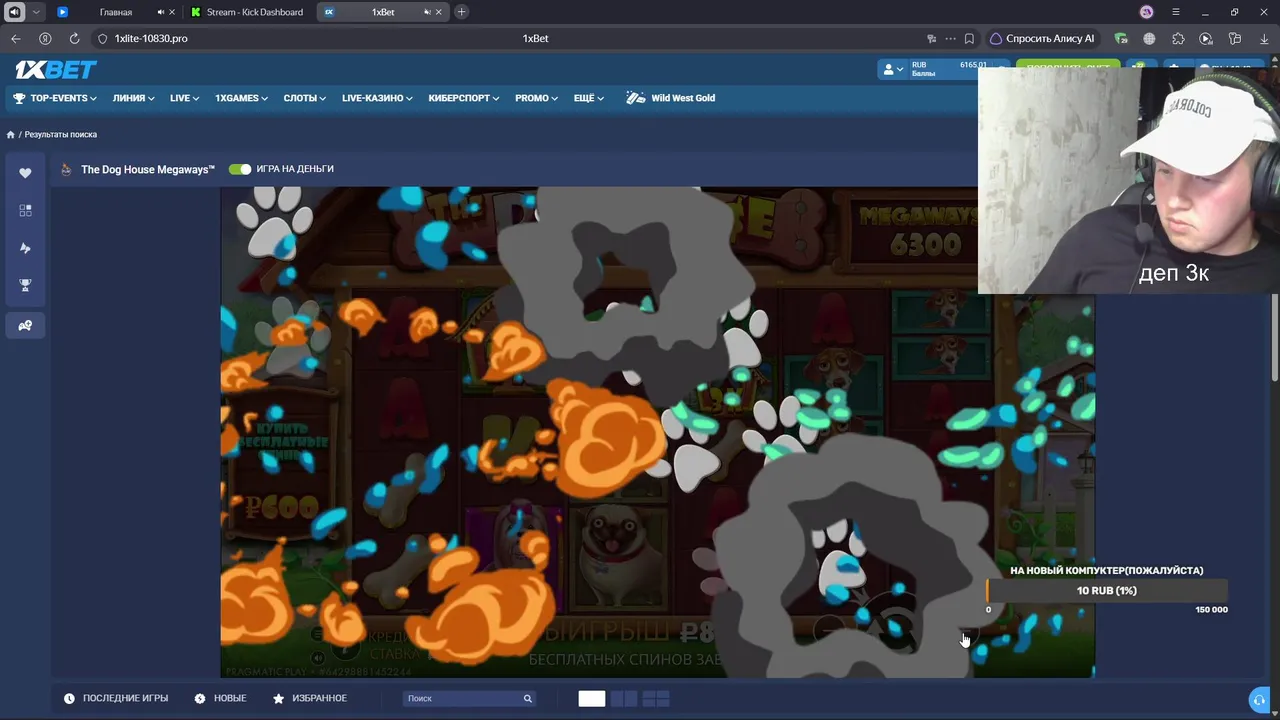
Task: Expand the LIVE-КАЗИНО menu
Action: [378, 98]
